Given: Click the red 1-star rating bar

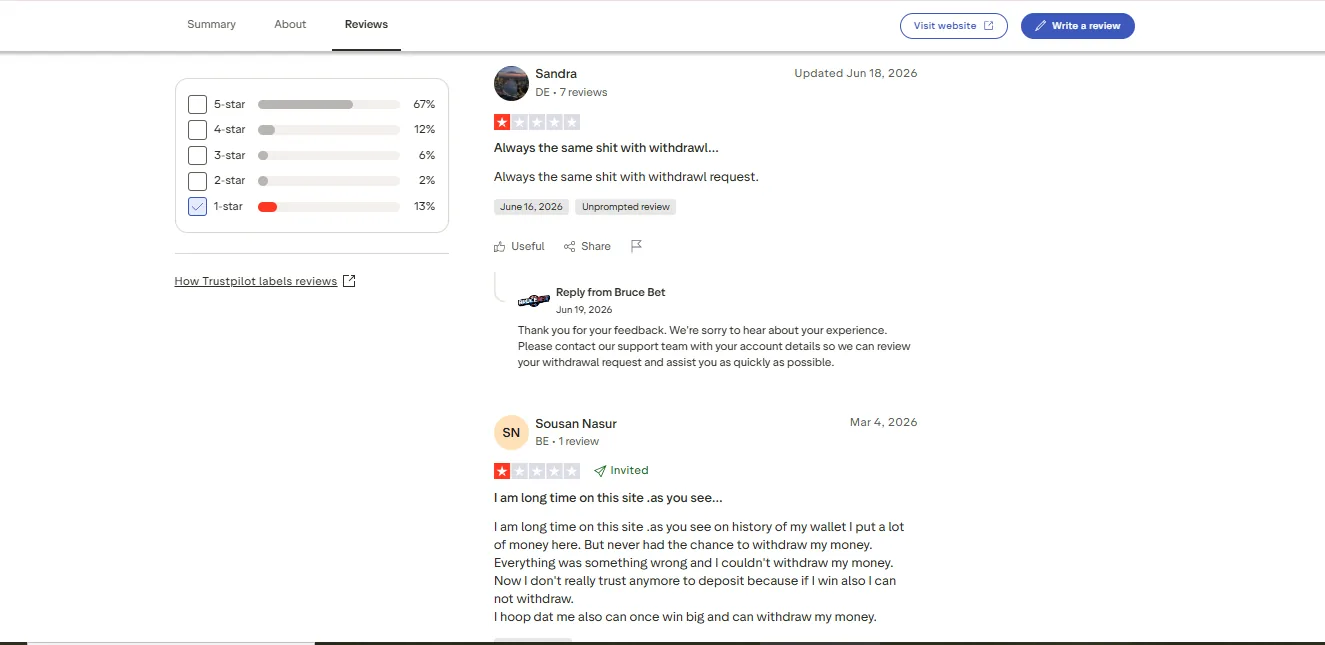Looking at the screenshot, I should coord(329,207).
